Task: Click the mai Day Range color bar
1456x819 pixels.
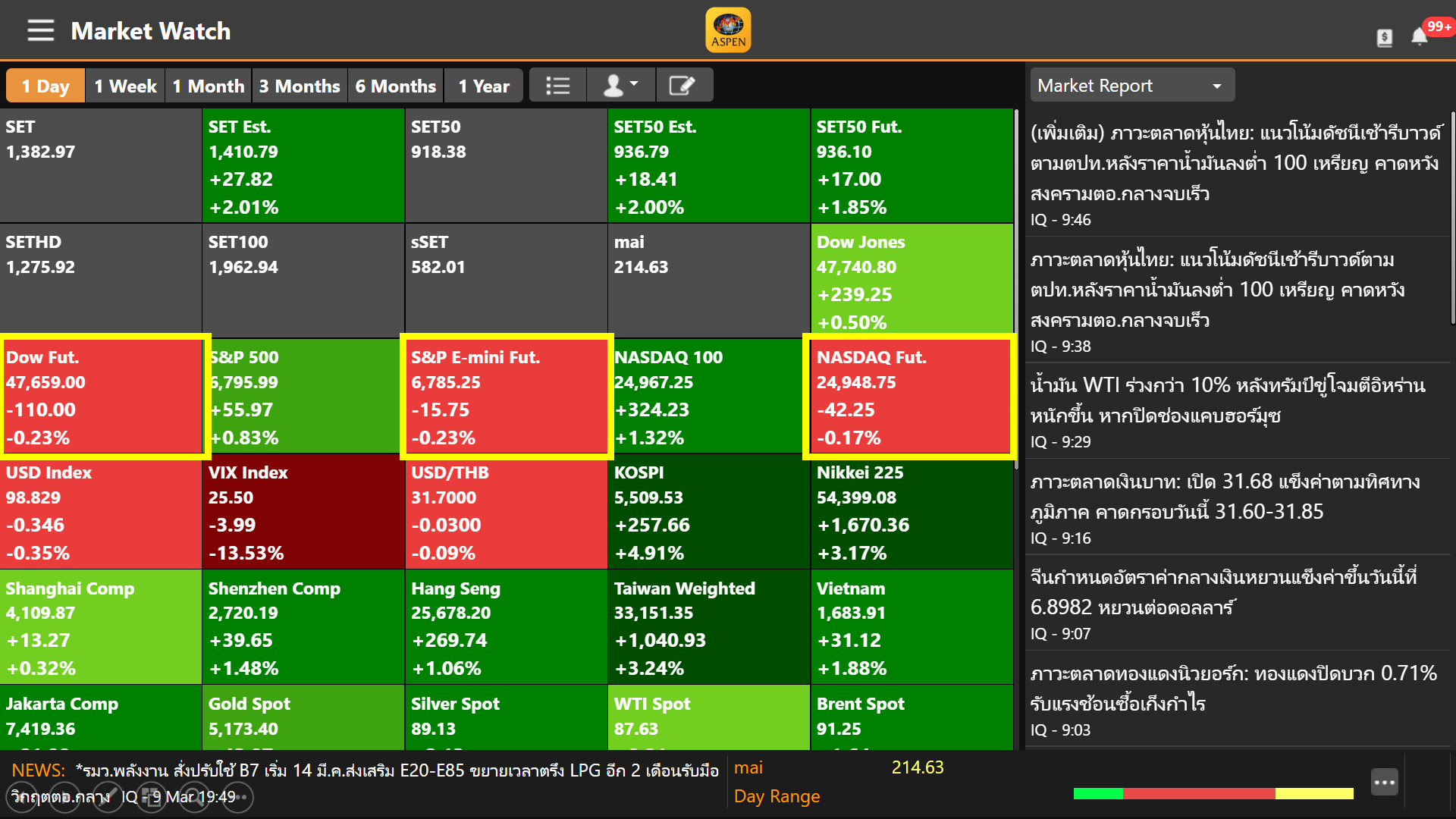Action: [x=1213, y=794]
